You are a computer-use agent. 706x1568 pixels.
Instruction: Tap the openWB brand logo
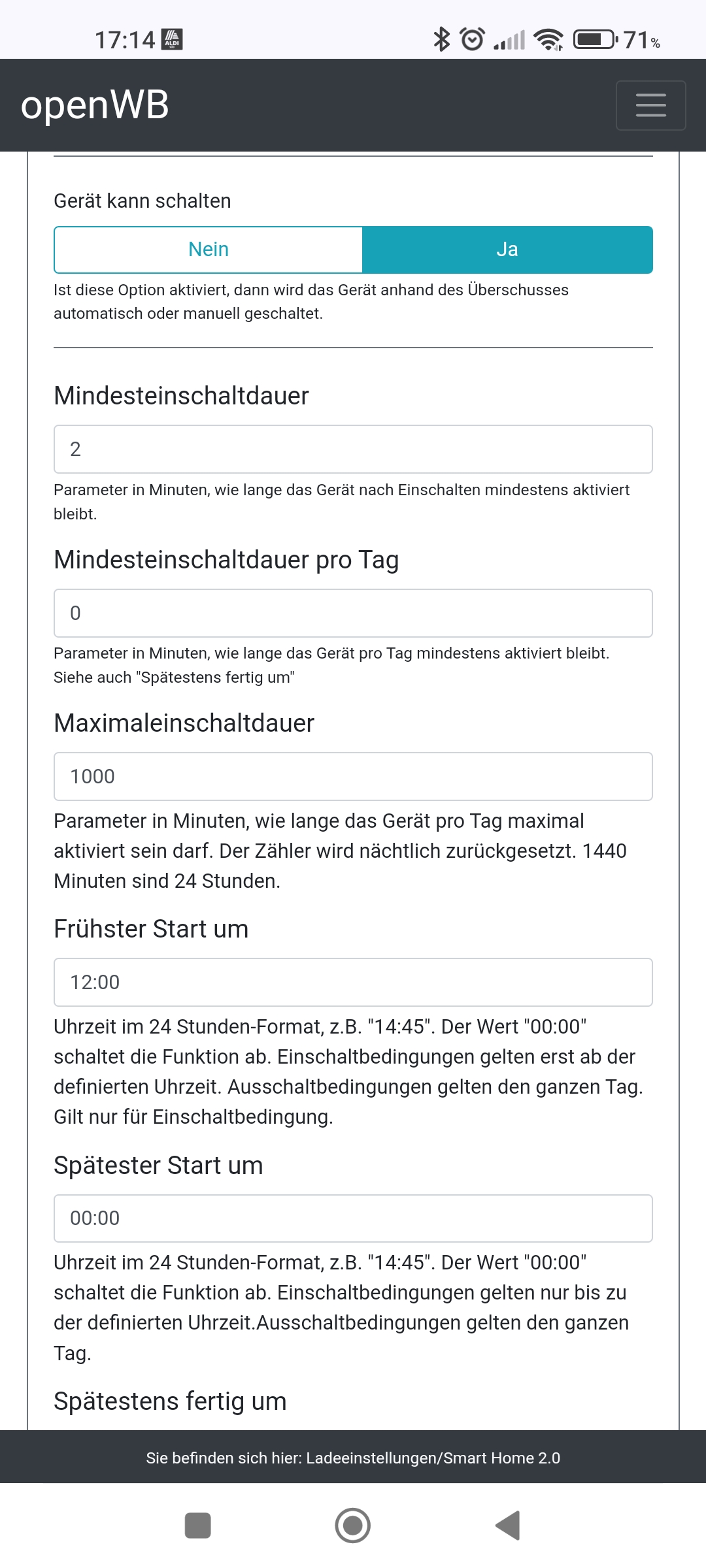[95, 105]
